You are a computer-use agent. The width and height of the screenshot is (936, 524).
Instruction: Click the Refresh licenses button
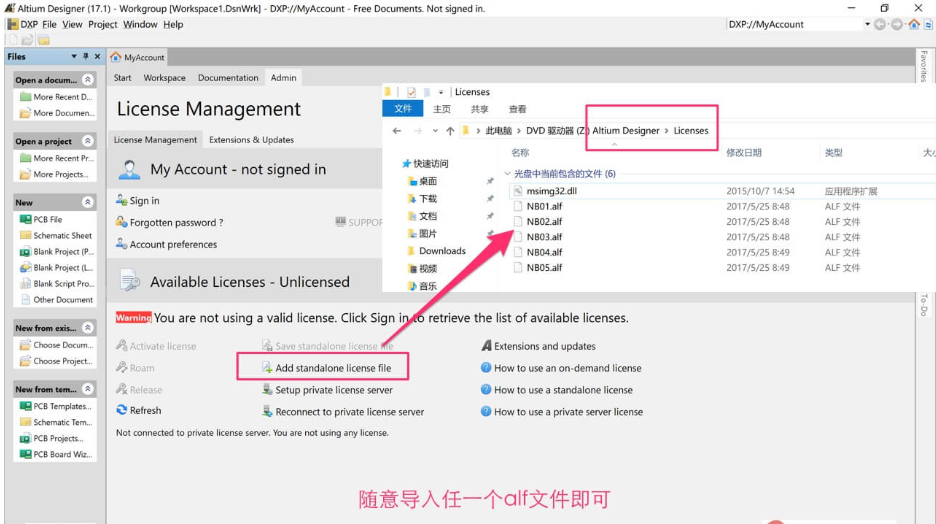tap(138, 411)
